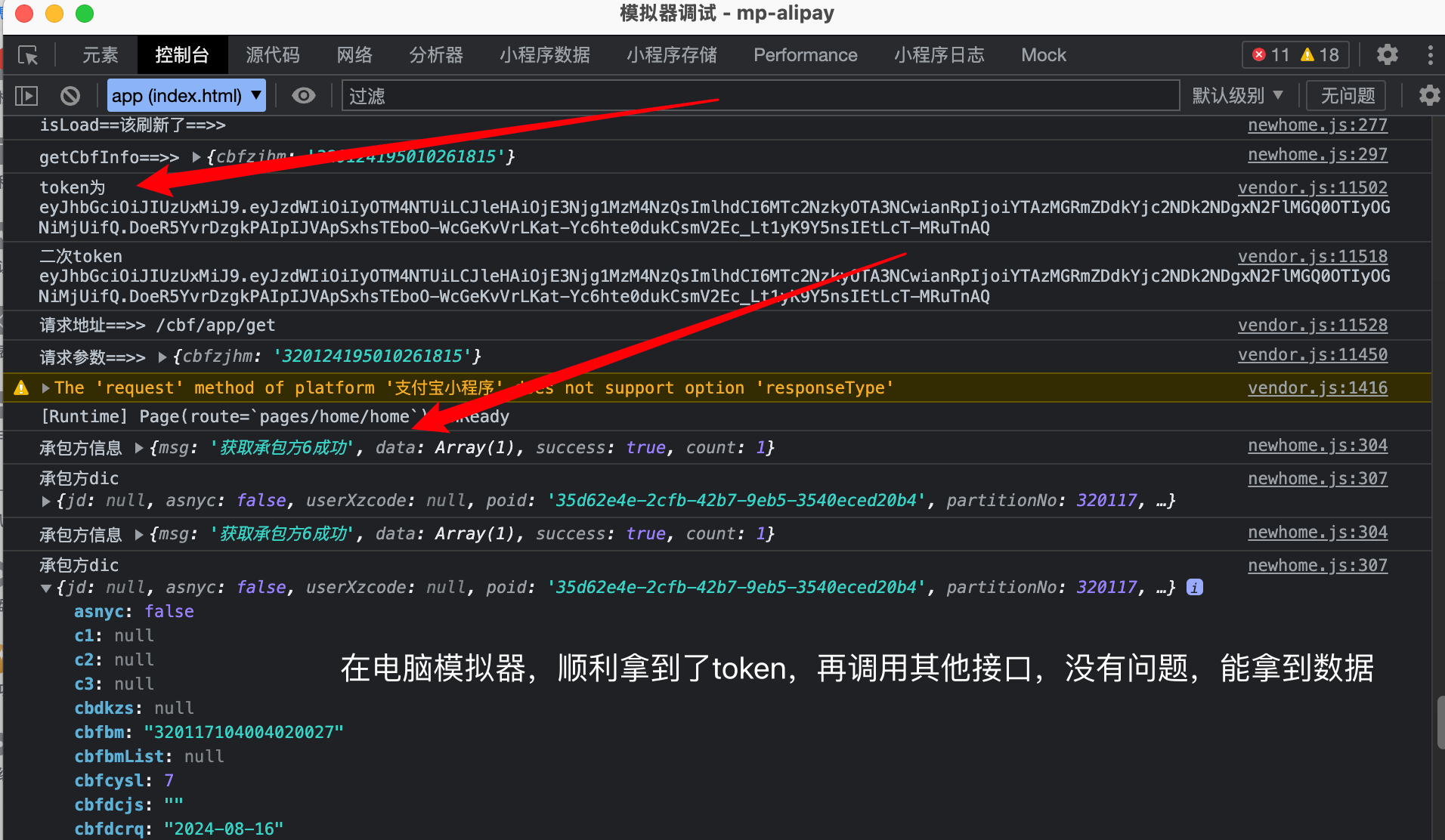Screen dimensions: 1445x840
Task: Click the three-dot more options menu
Action: [x=1429, y=55]
